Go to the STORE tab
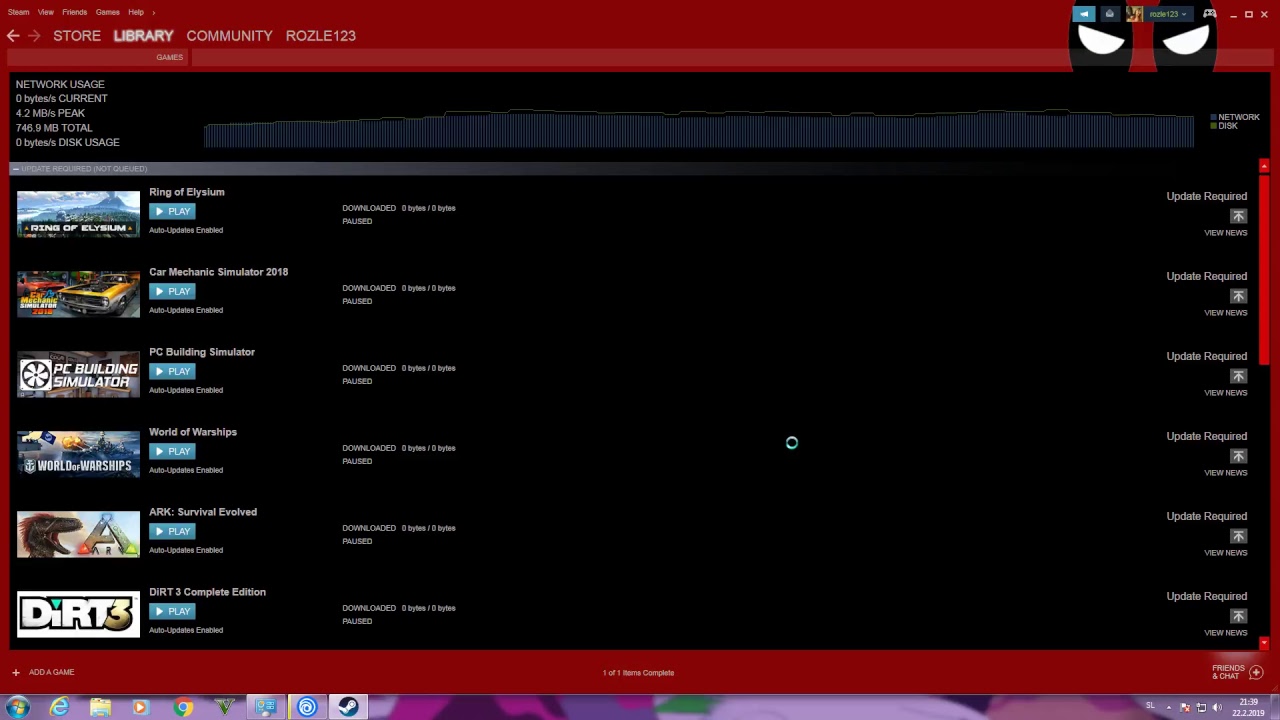This screenshot has width=1280, height=720. tap(77, 35)
